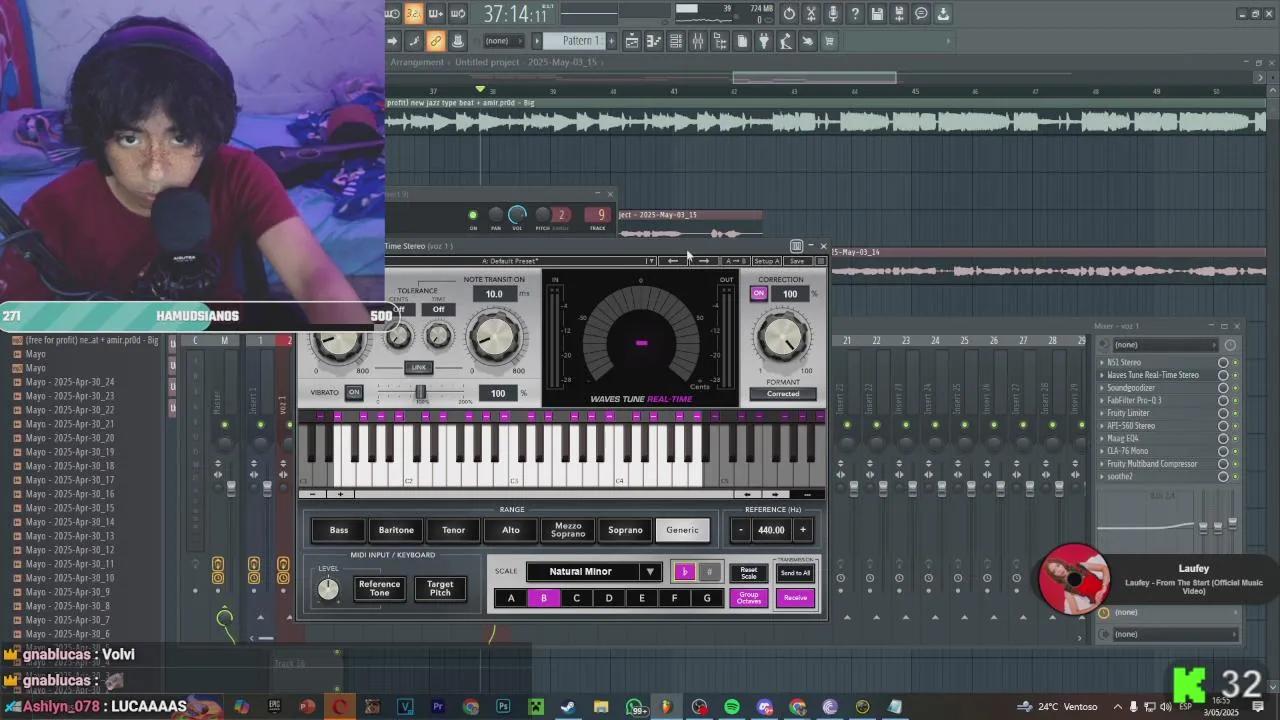This screenshot has width=1280, height=720.
Task: Select Generic vocal range
Action: pyautogui.click(x=683, y=530)
